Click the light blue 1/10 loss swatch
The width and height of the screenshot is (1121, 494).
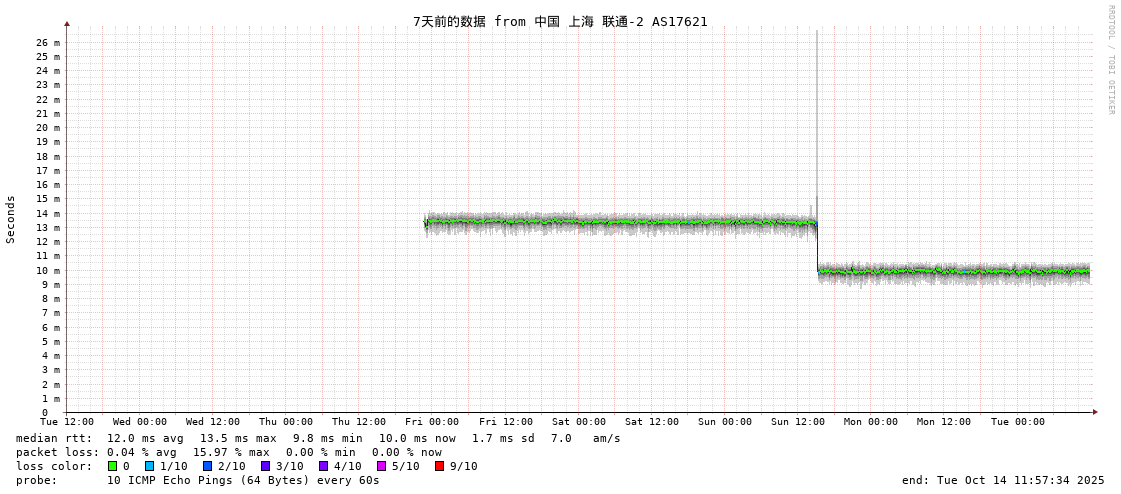coord(149,466)
